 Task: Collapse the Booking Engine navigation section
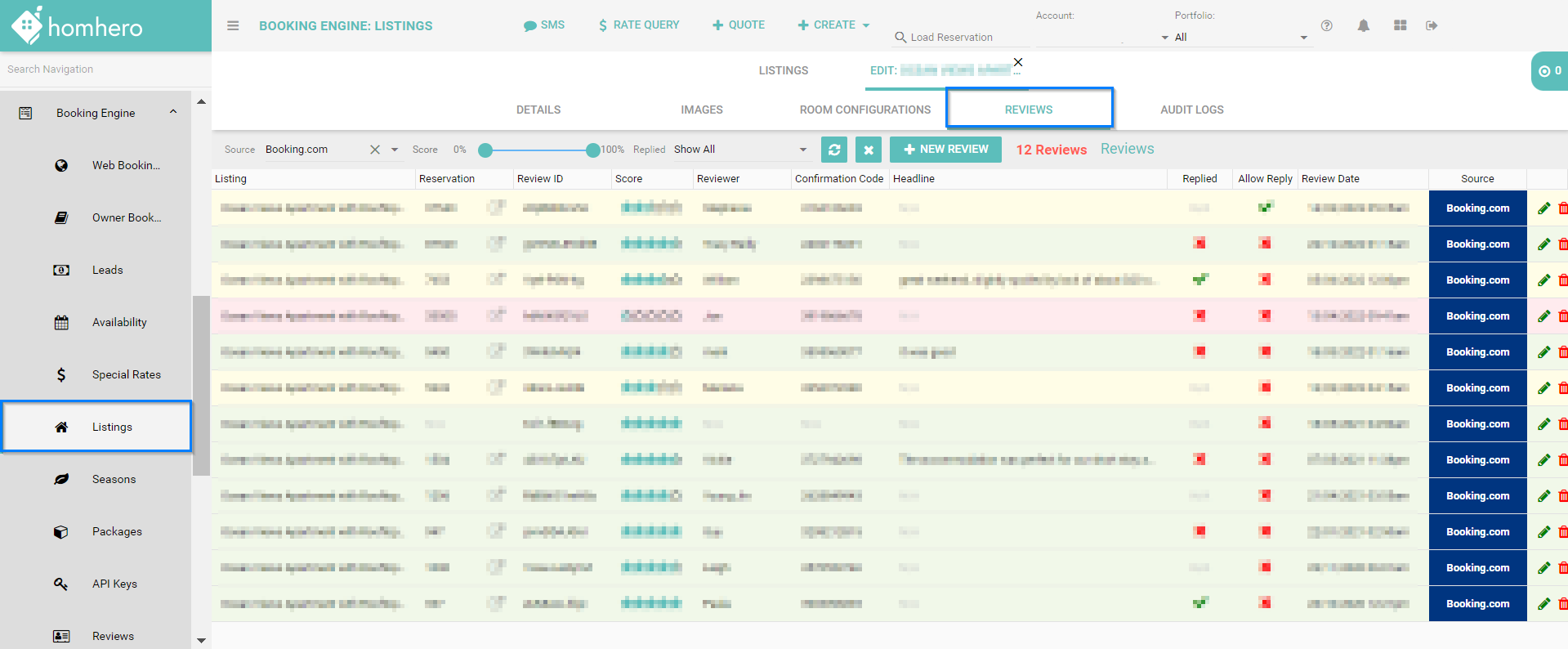(x=173, y=113)
